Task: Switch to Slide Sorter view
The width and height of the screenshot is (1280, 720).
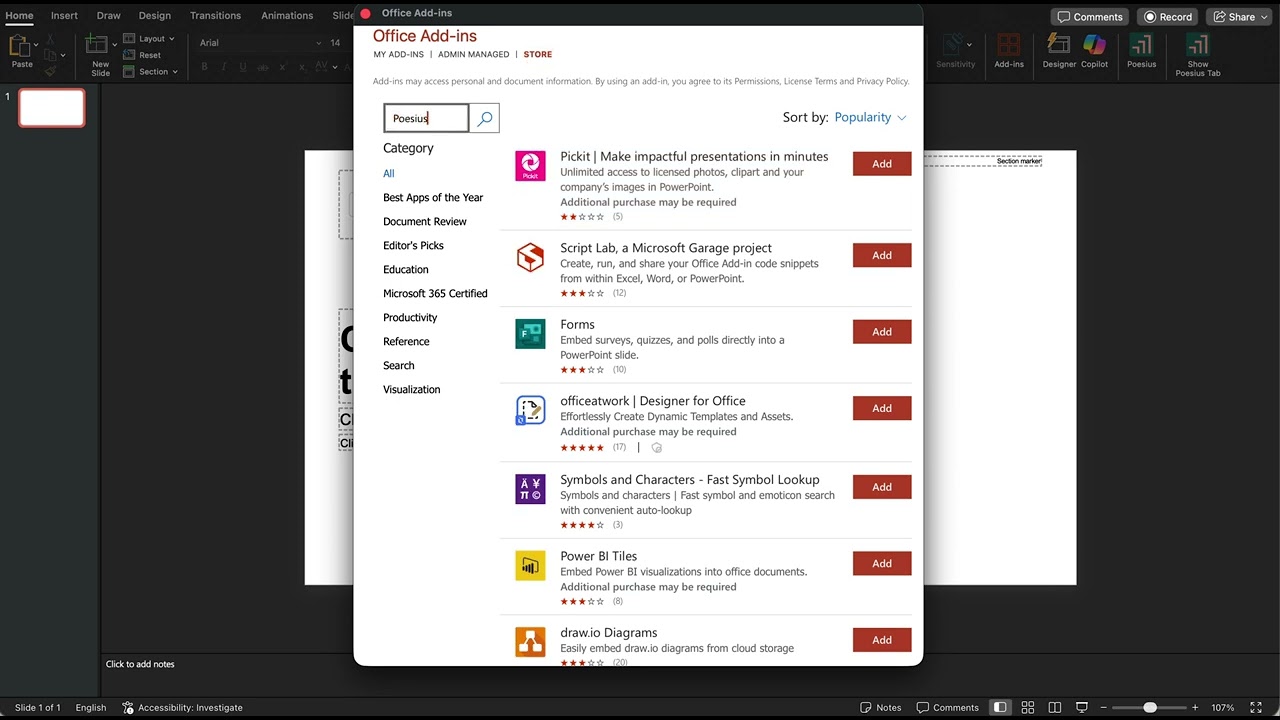Action: click(1027, 707)
